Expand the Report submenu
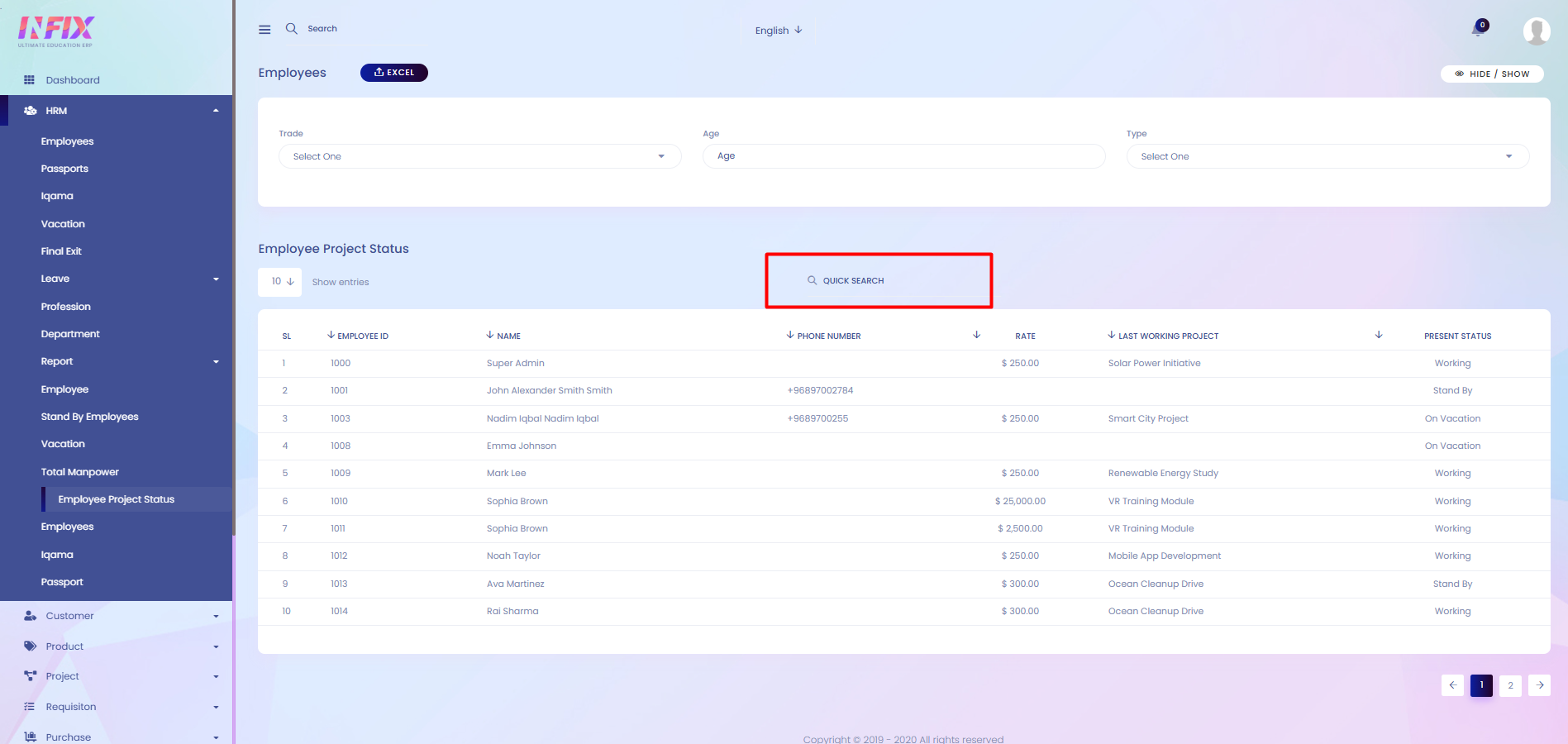Screen dimensions: 1568x744 [x=216, y=362]
